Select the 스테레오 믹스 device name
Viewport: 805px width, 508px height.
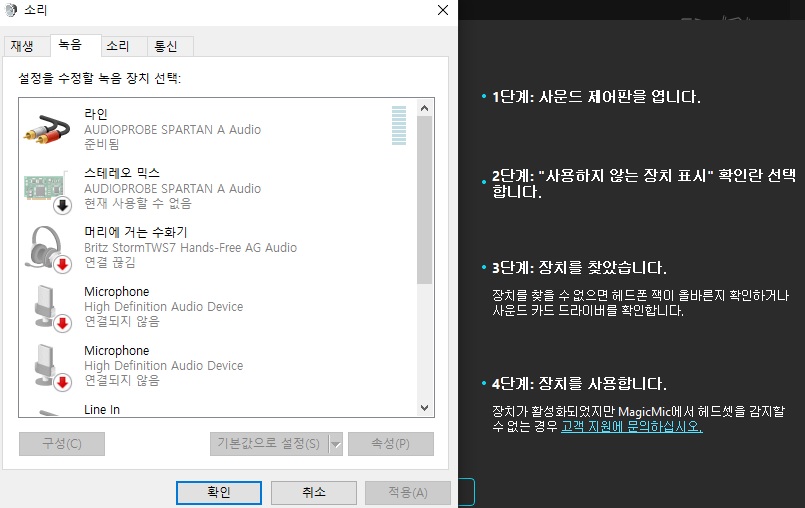click(122, 173)
